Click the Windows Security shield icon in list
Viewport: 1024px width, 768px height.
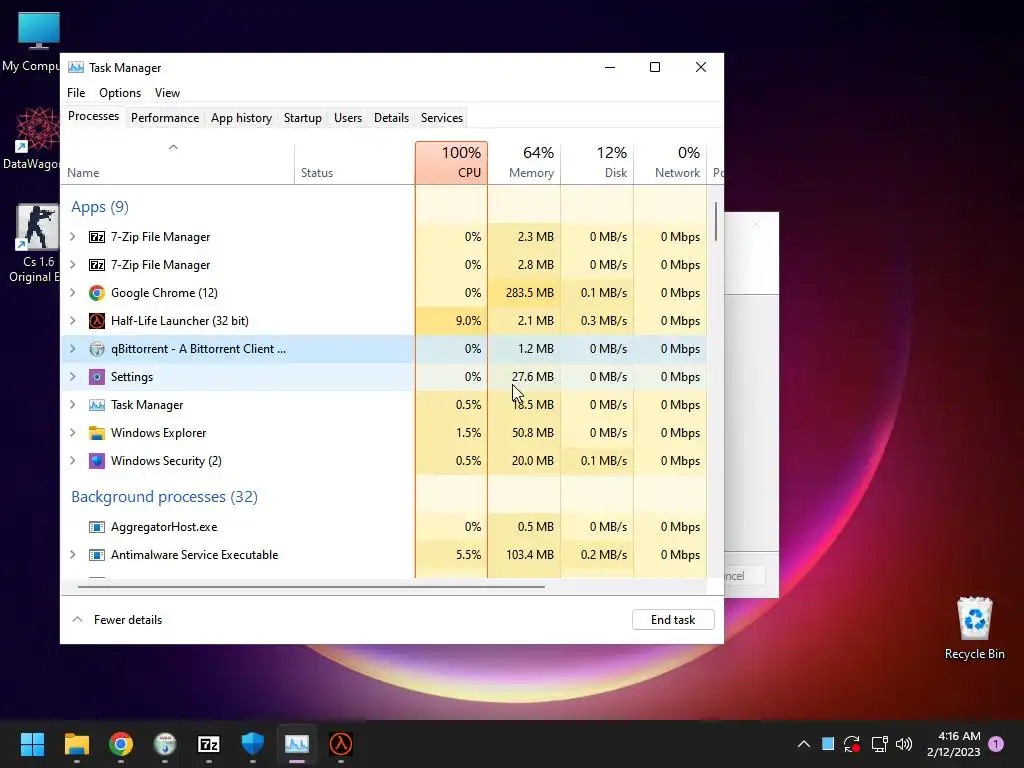[97, 462]
